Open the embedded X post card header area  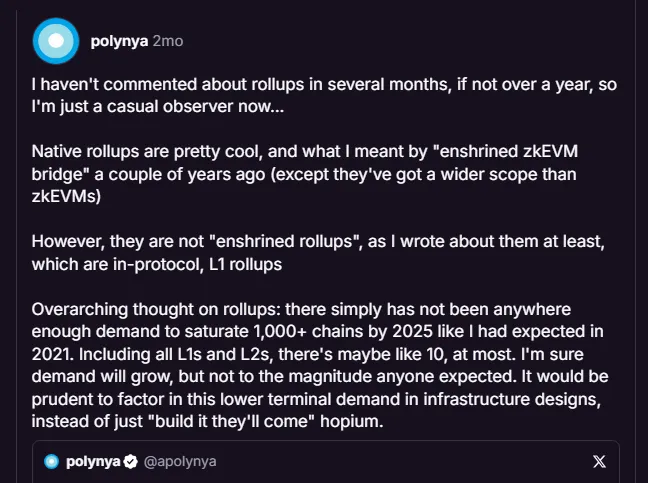[x=326, y=462]
